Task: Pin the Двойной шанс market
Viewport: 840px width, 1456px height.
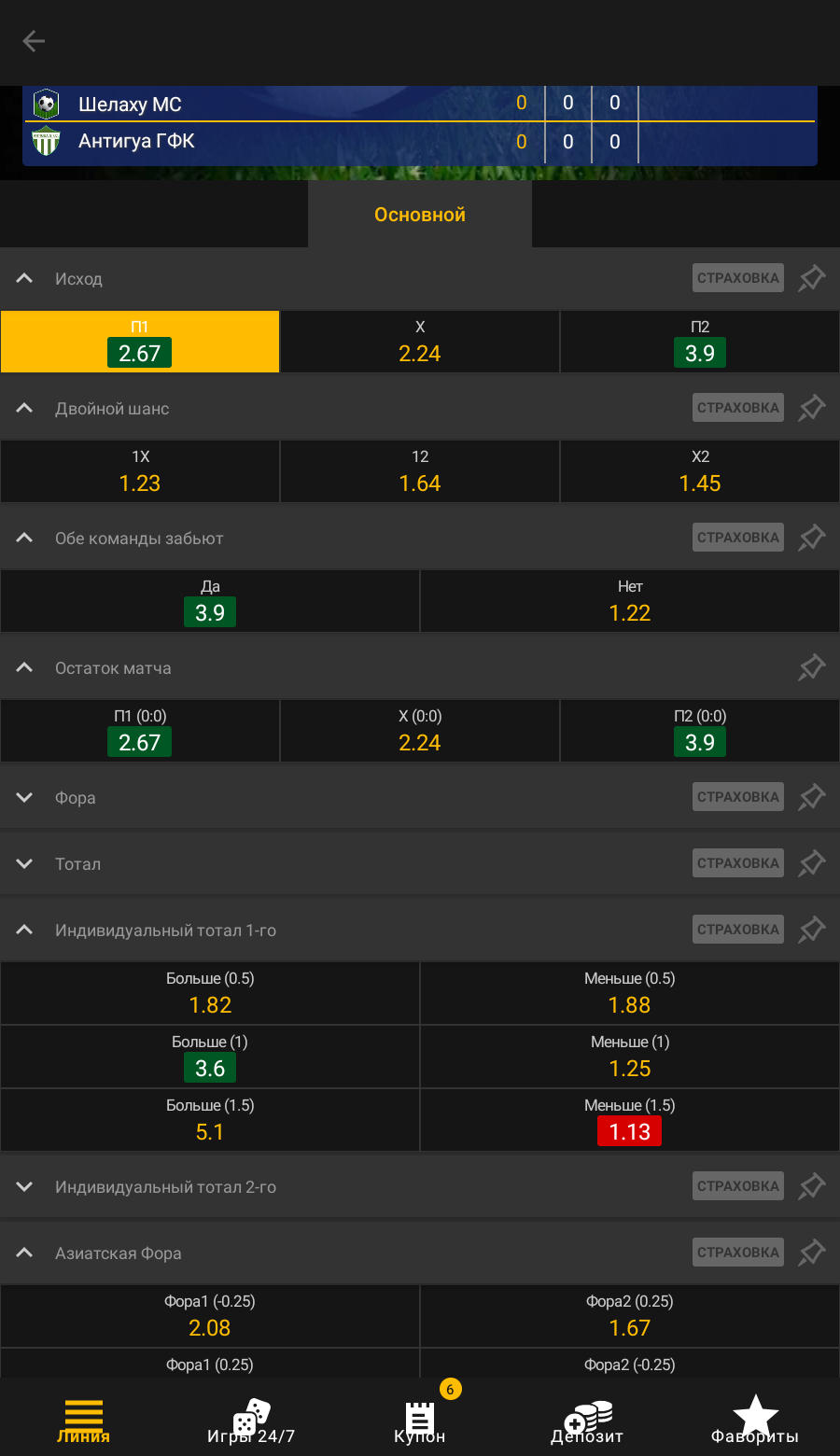Action: tap(812, 408)
